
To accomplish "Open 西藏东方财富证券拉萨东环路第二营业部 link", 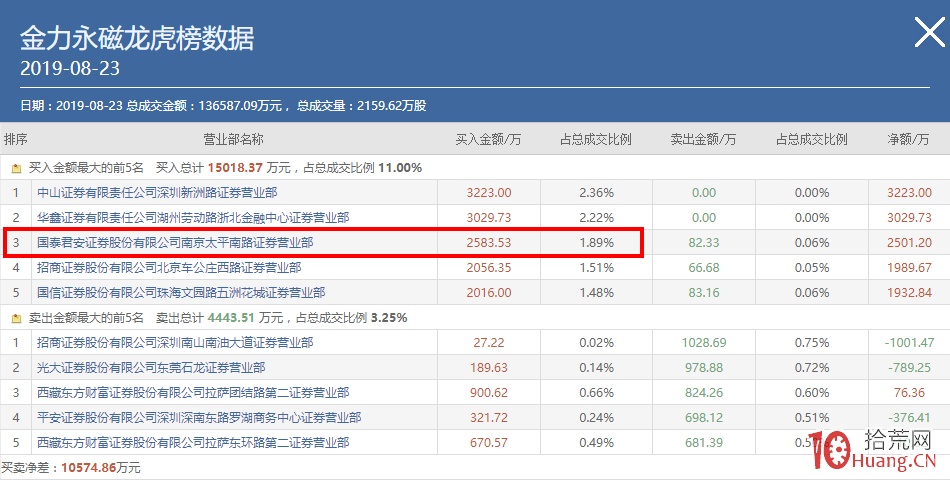I will pos(193,442).
